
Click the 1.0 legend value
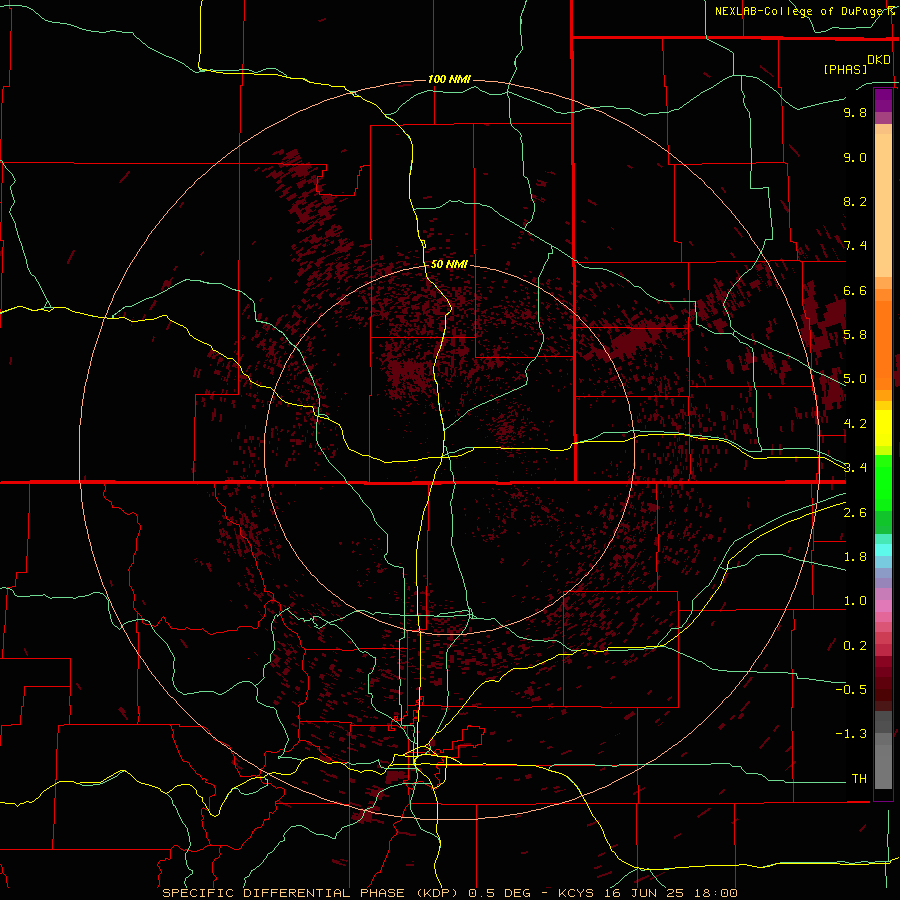pos(855,601)
